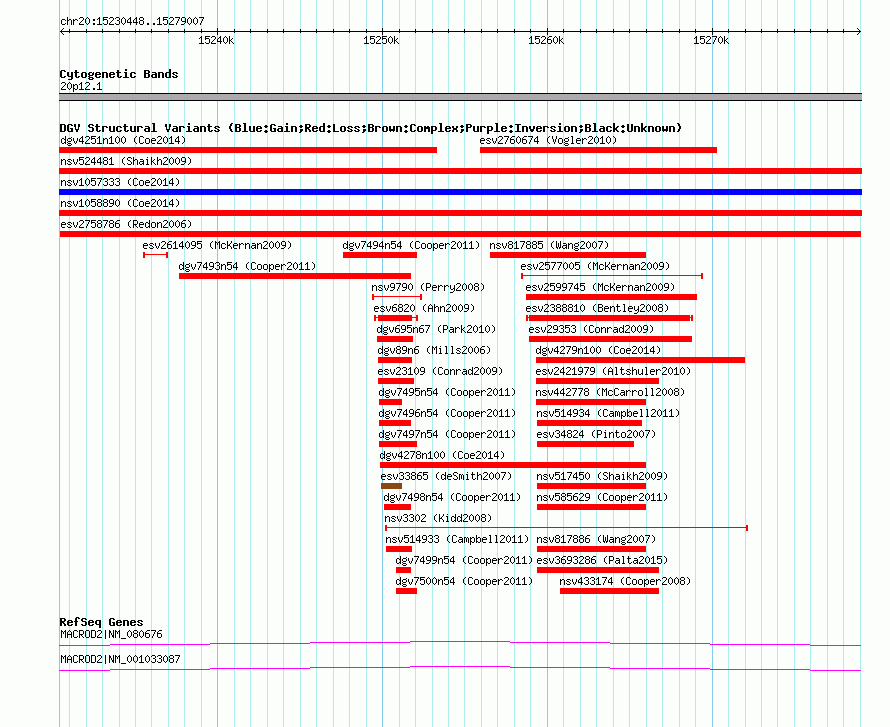Select esv34824 (Pinto2007) variant label
Screen dimensions: 890x727
pyautogui.click(x=596, y=434)
